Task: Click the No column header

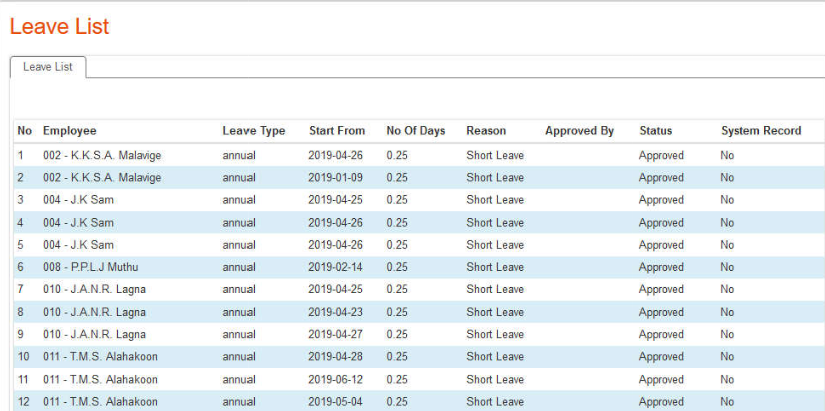Action: tap(24, 131)
